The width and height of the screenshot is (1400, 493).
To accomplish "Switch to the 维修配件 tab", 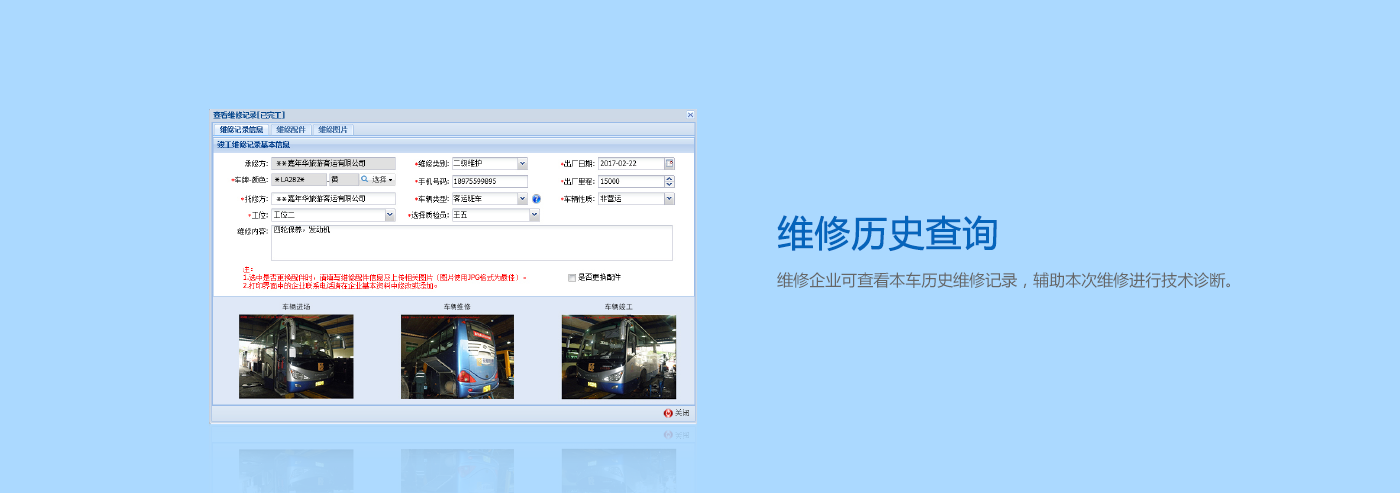I will (291, 130).
